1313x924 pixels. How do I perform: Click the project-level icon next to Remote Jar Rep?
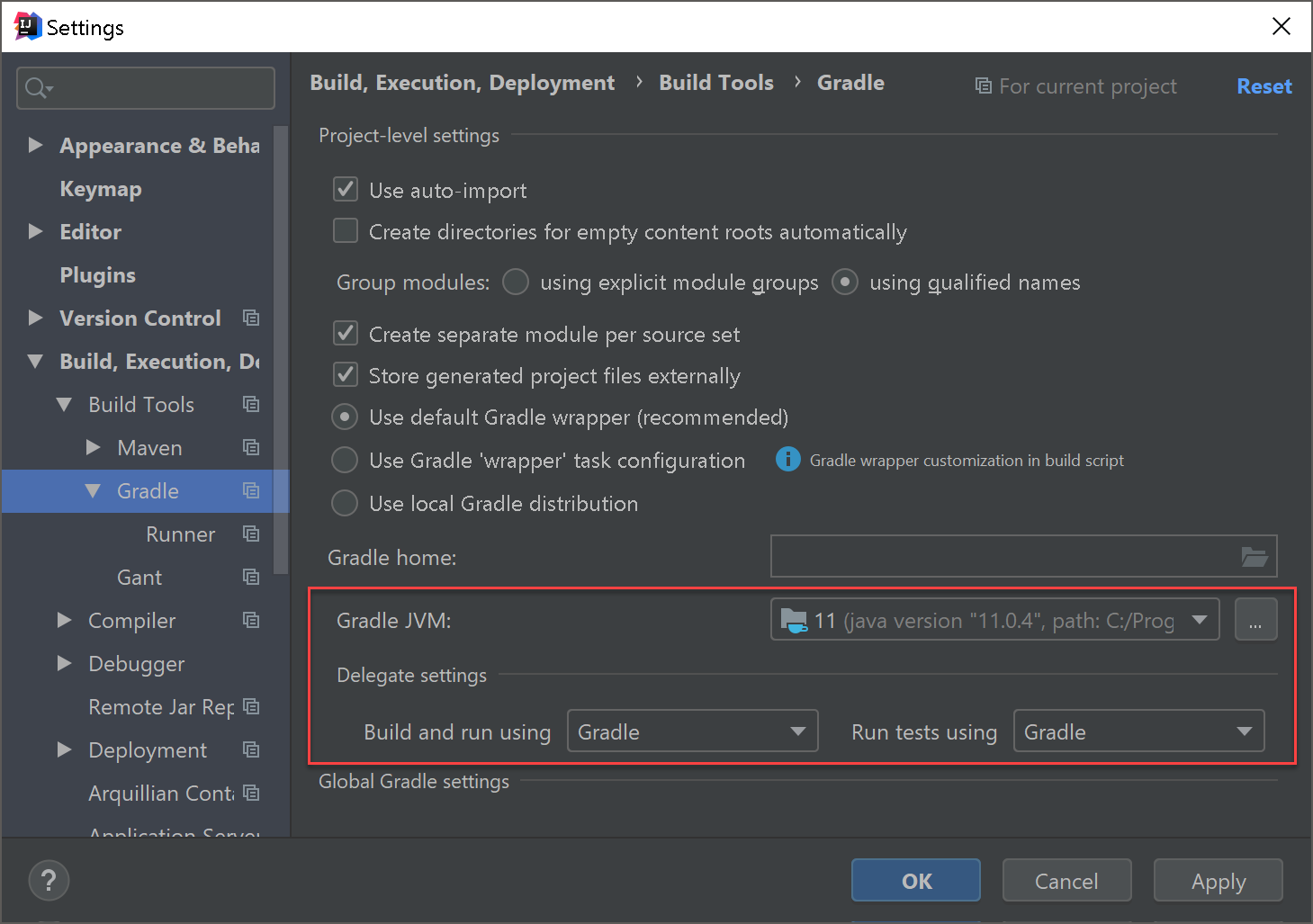point(251,706)
